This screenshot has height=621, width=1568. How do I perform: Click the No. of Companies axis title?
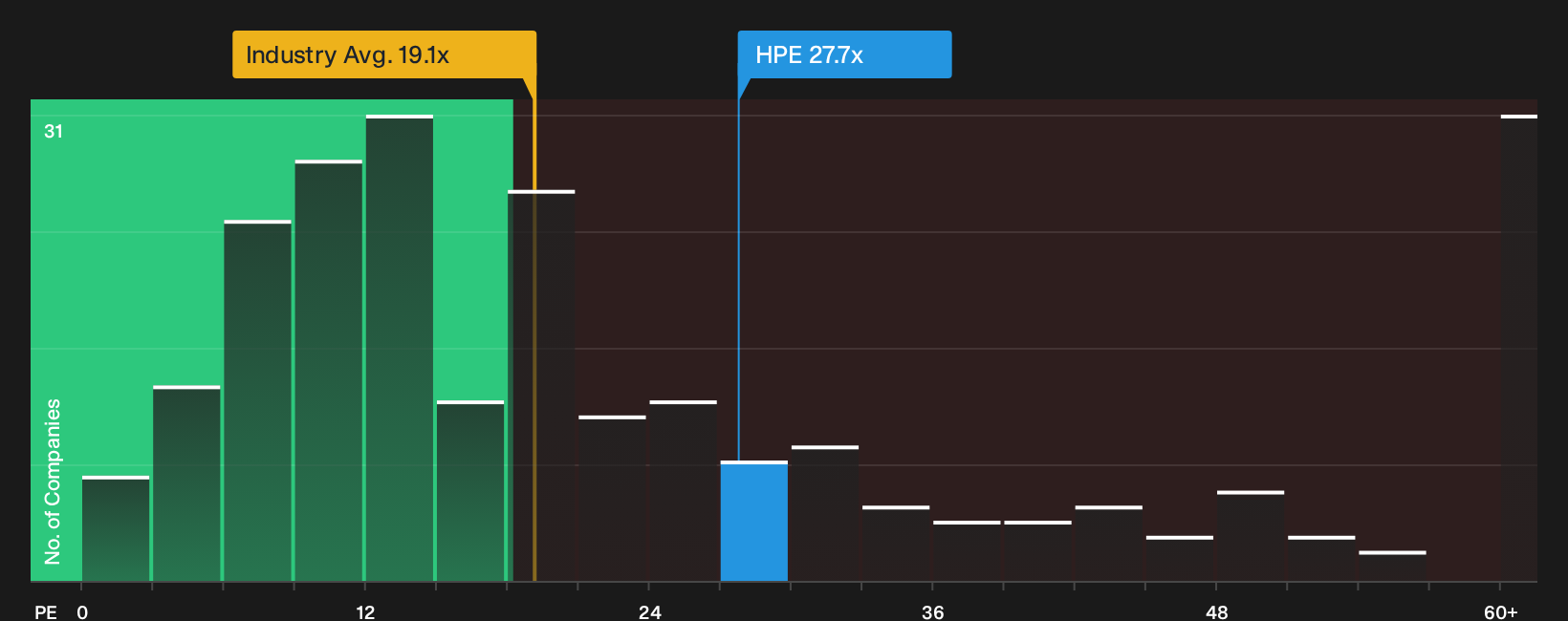tap(53, 481)
